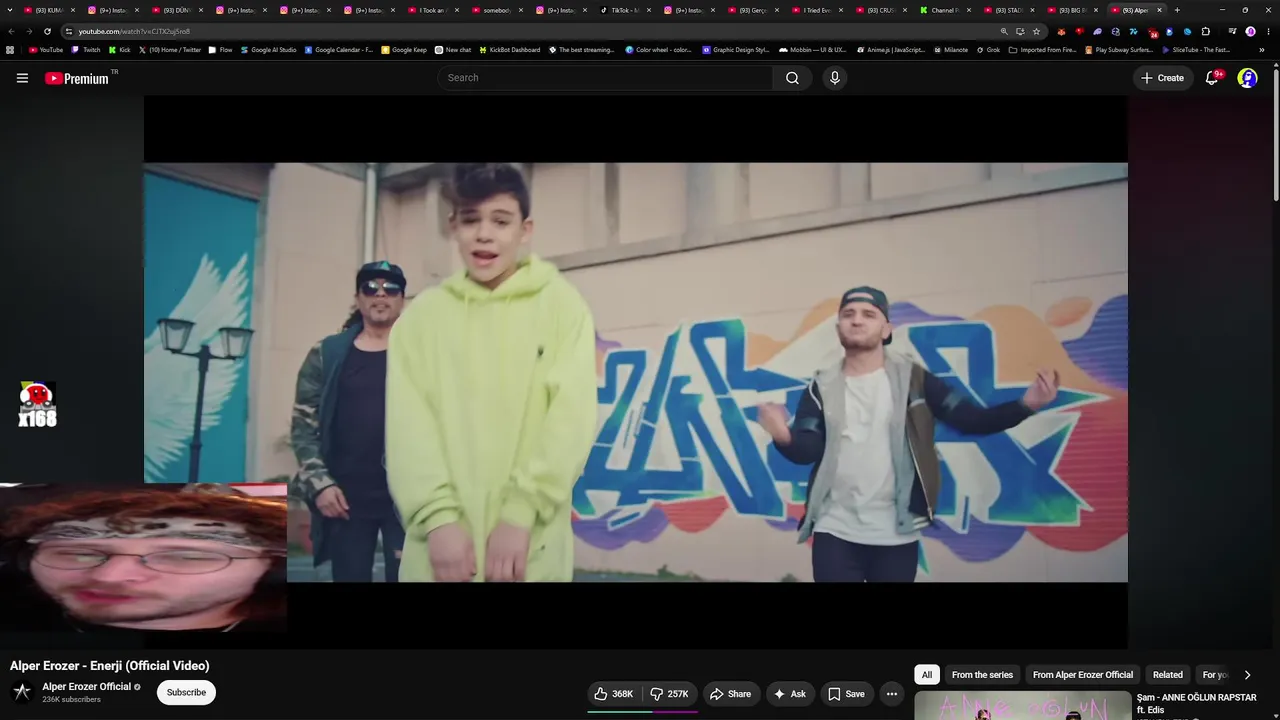Open more actions ellipsis under video
The width and height of the screenshot is (1280, 720).
pos(892,694)
